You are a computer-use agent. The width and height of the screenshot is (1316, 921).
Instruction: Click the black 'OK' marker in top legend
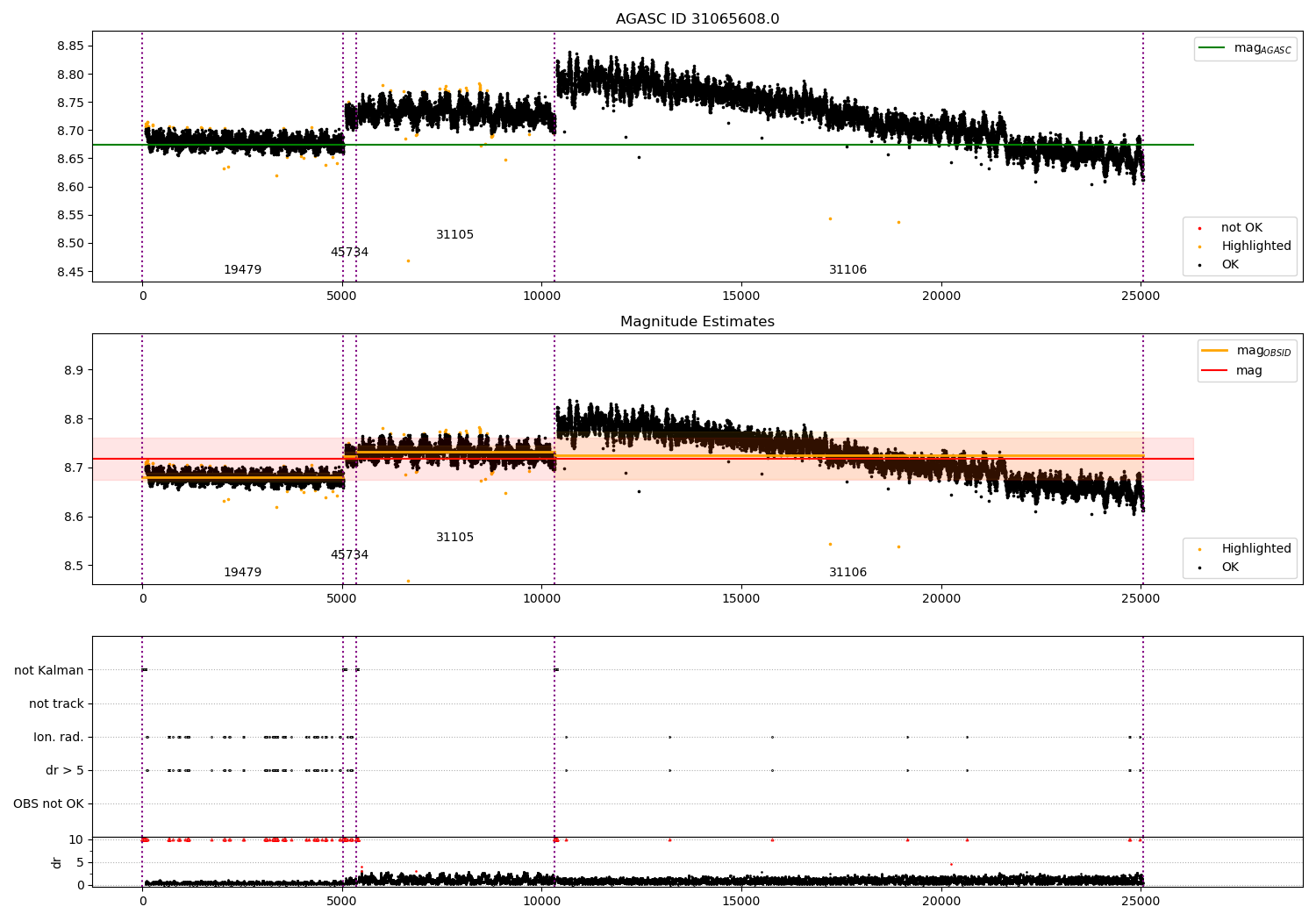click(1199, 265)
